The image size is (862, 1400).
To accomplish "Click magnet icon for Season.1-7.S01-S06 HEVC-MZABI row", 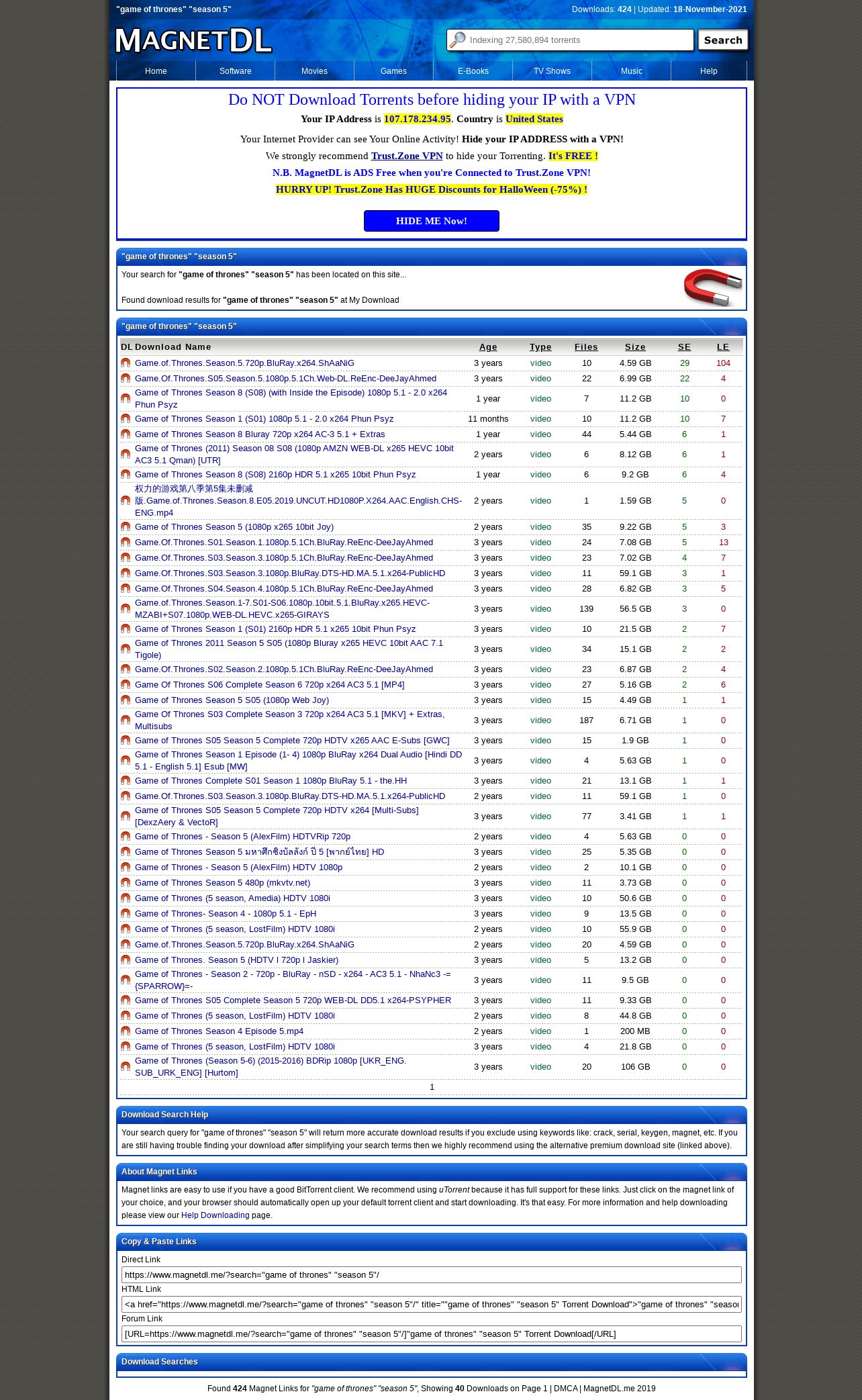I will pos(126,609).
